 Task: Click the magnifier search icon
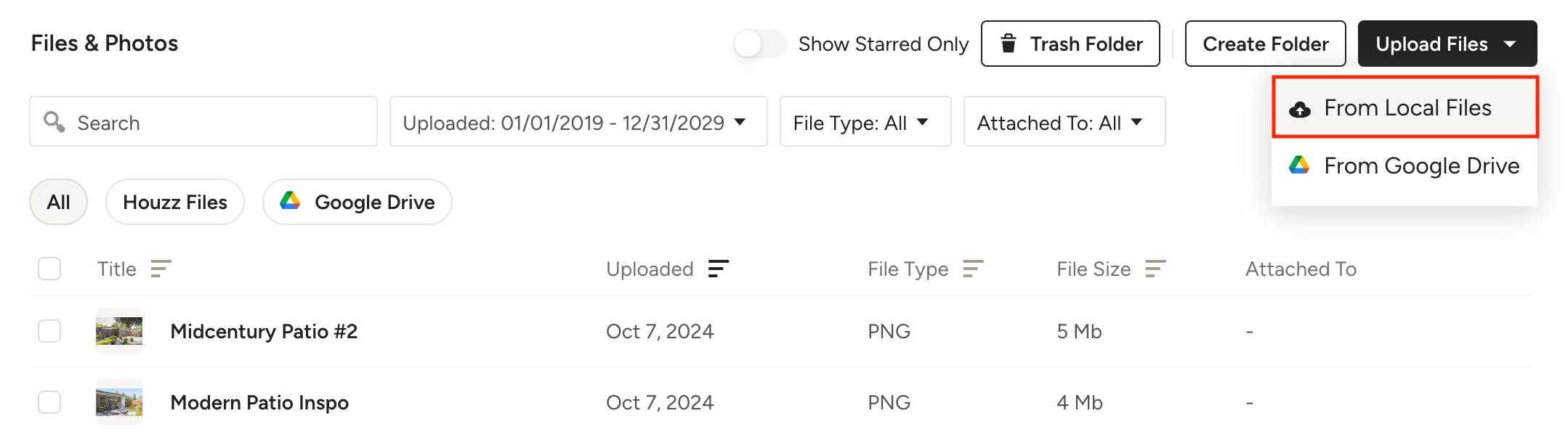[54, 121]
